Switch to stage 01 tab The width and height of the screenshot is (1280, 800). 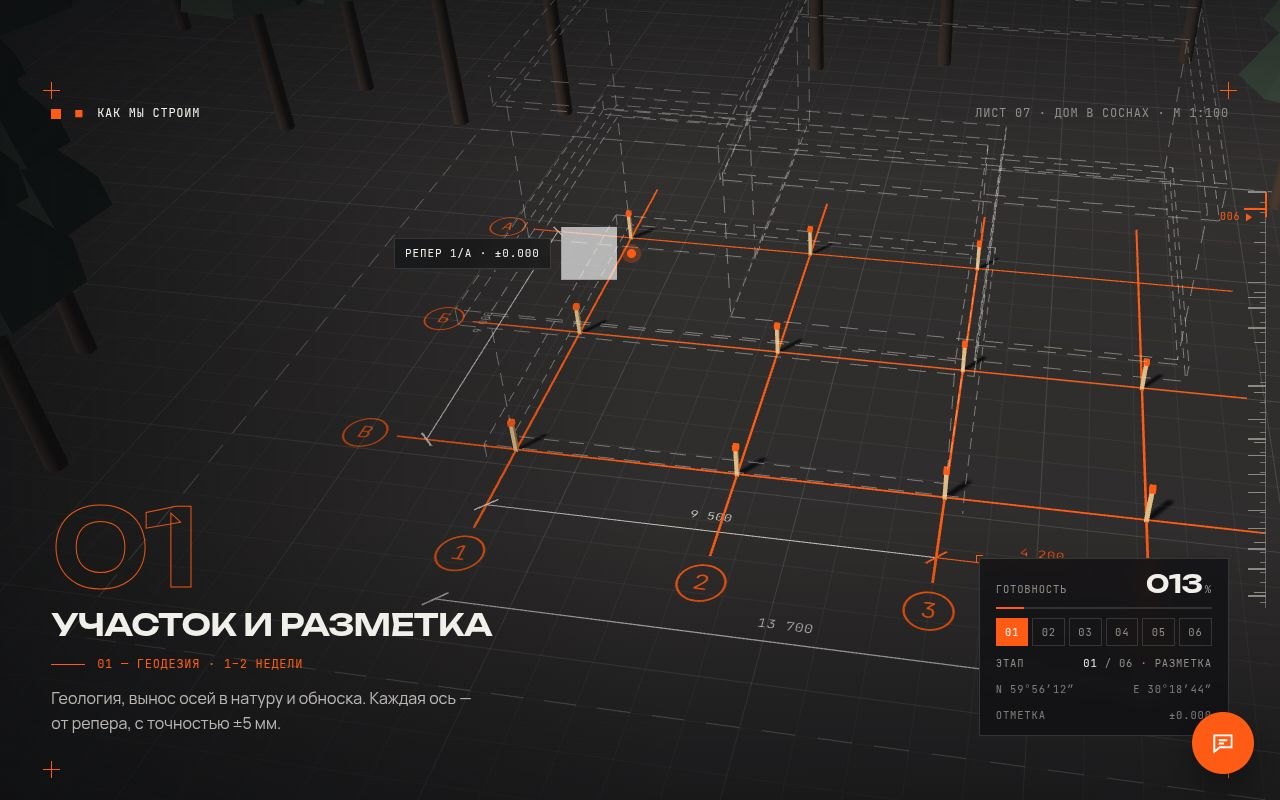click(x=1012, y=632)
